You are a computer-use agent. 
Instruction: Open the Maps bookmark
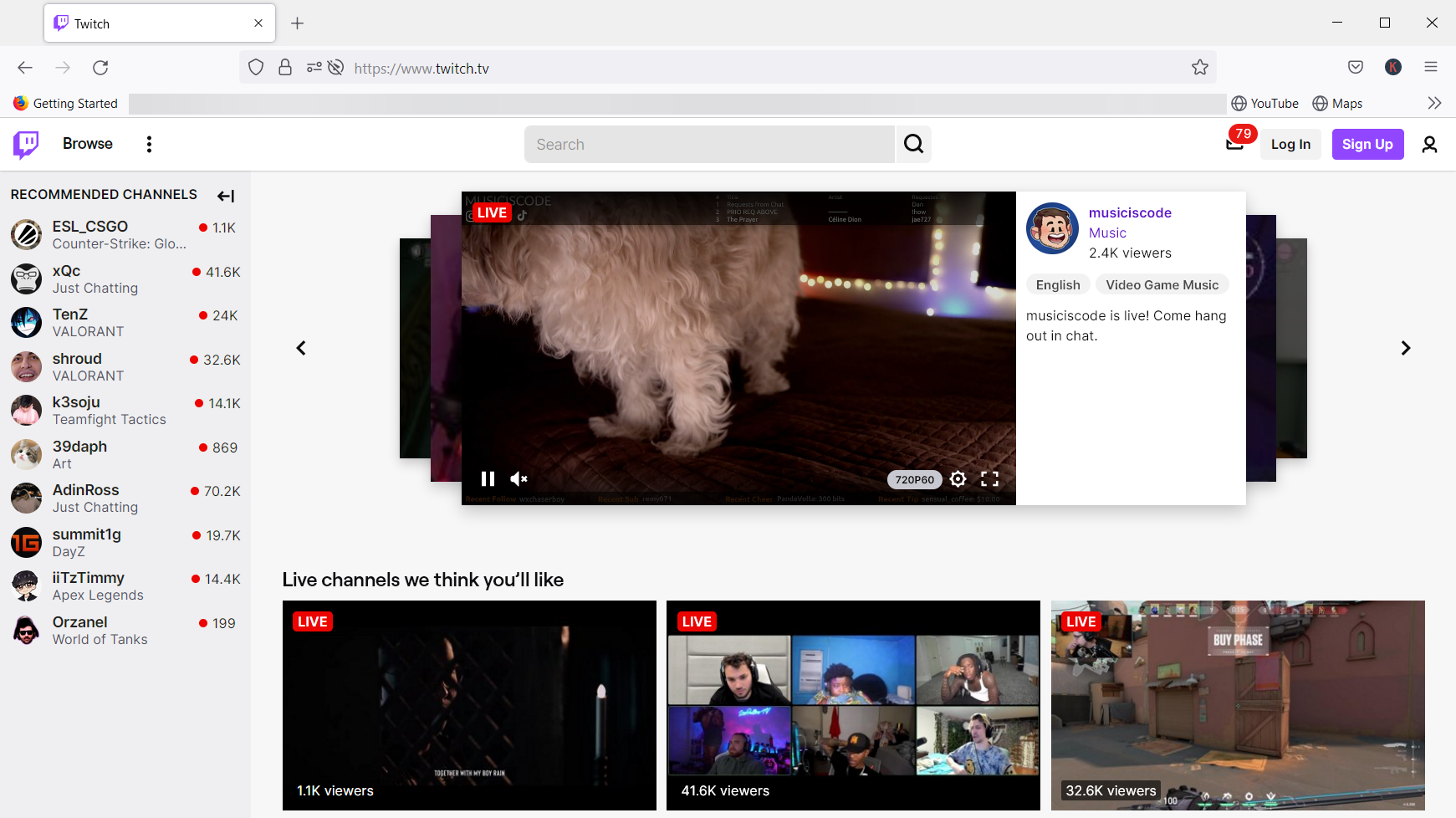[1337, 104]
